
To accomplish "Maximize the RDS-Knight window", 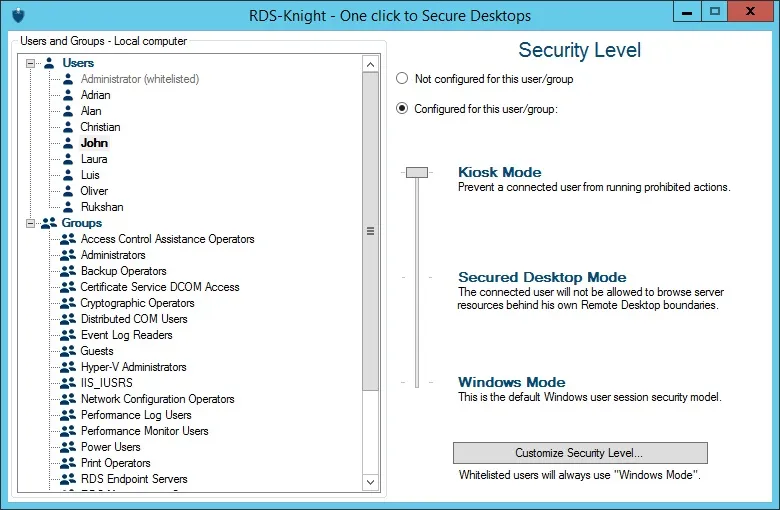I will click(x=714, y=11).
